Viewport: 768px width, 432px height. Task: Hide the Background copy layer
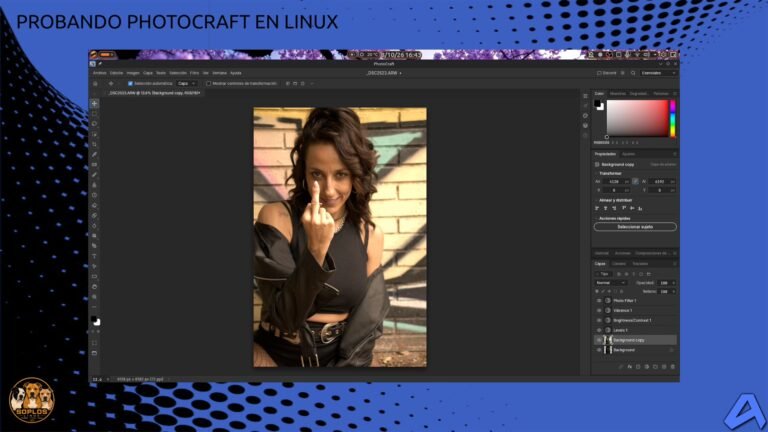599,340
